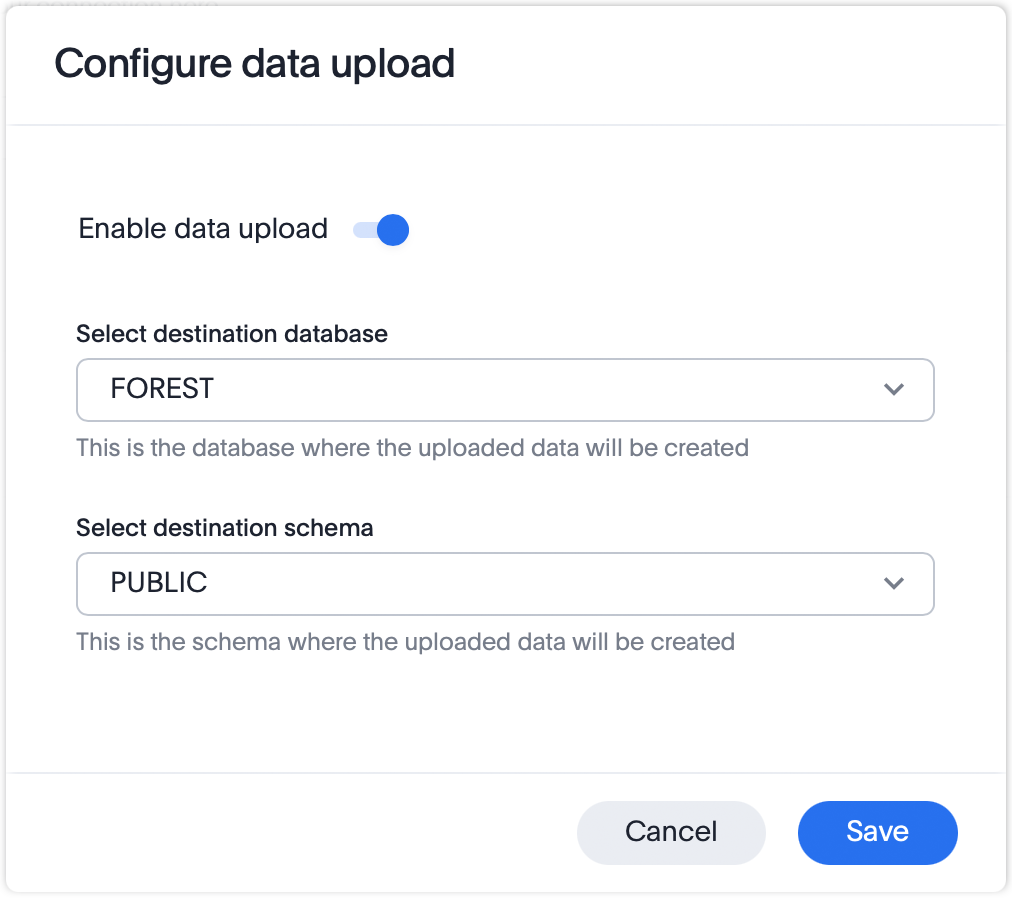Viewport: 1012px width, 898px height.
Task: Click the Configure data upload title
Action: coord(255,63)
